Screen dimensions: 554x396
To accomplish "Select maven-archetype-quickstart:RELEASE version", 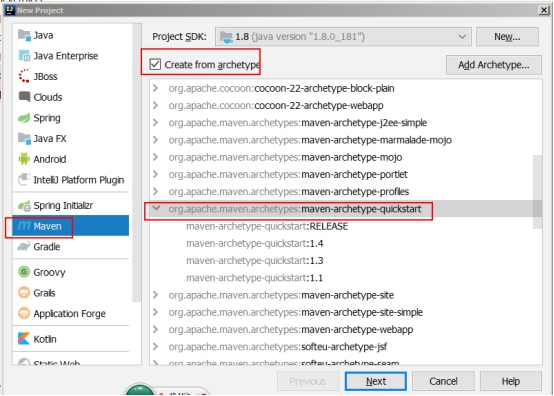I will pos(267,226).
